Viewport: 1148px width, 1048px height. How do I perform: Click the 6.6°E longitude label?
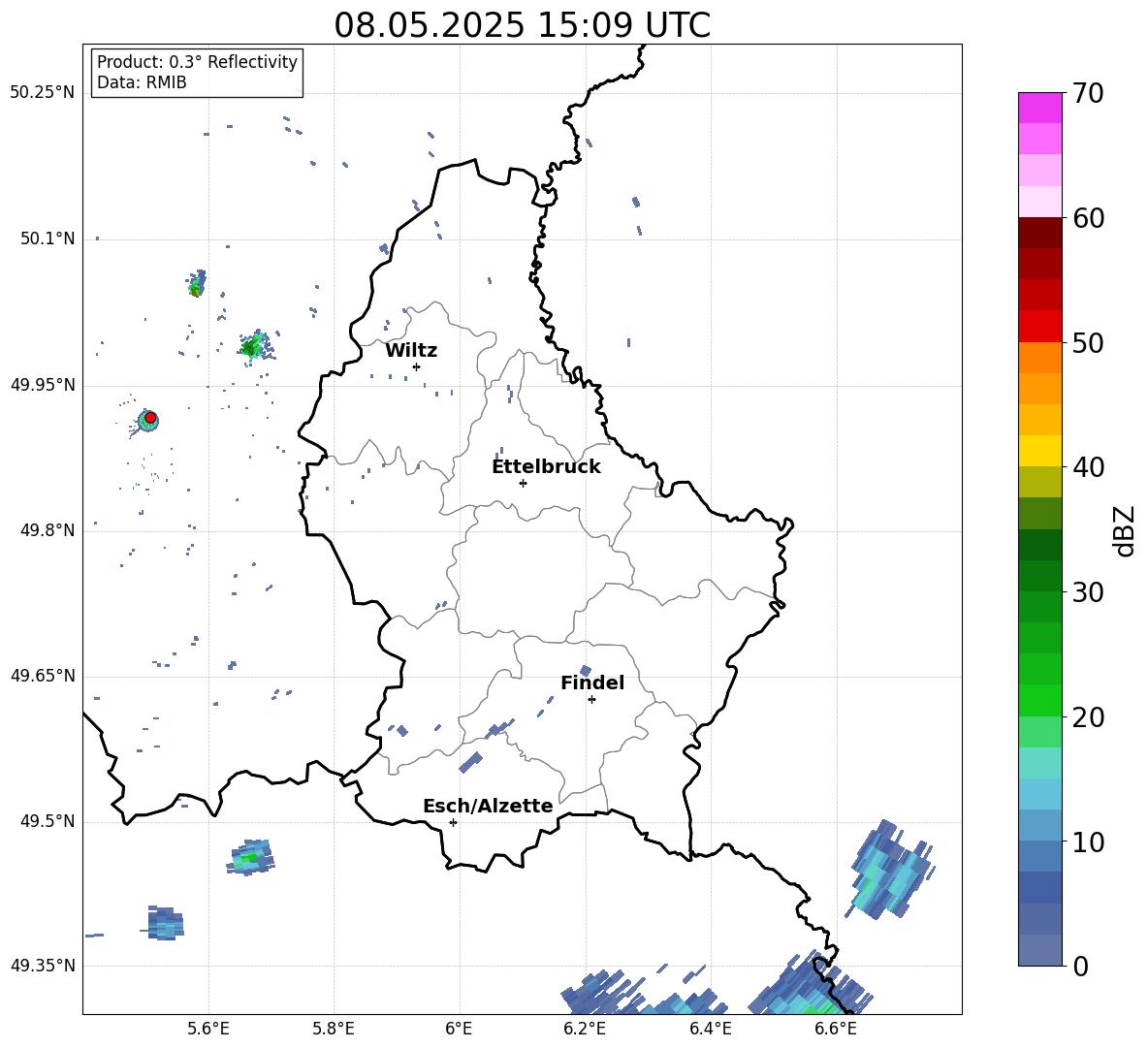click(836, 1030)
